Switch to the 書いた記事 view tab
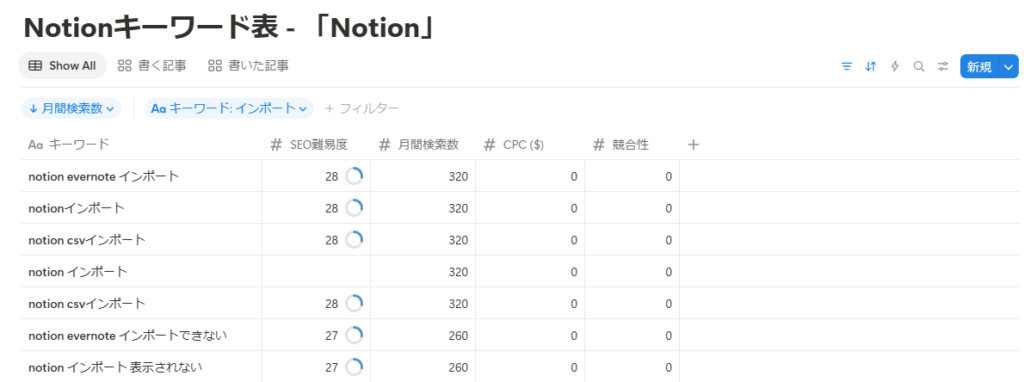Screen dimensions: 1024x382 coord(248,65)
